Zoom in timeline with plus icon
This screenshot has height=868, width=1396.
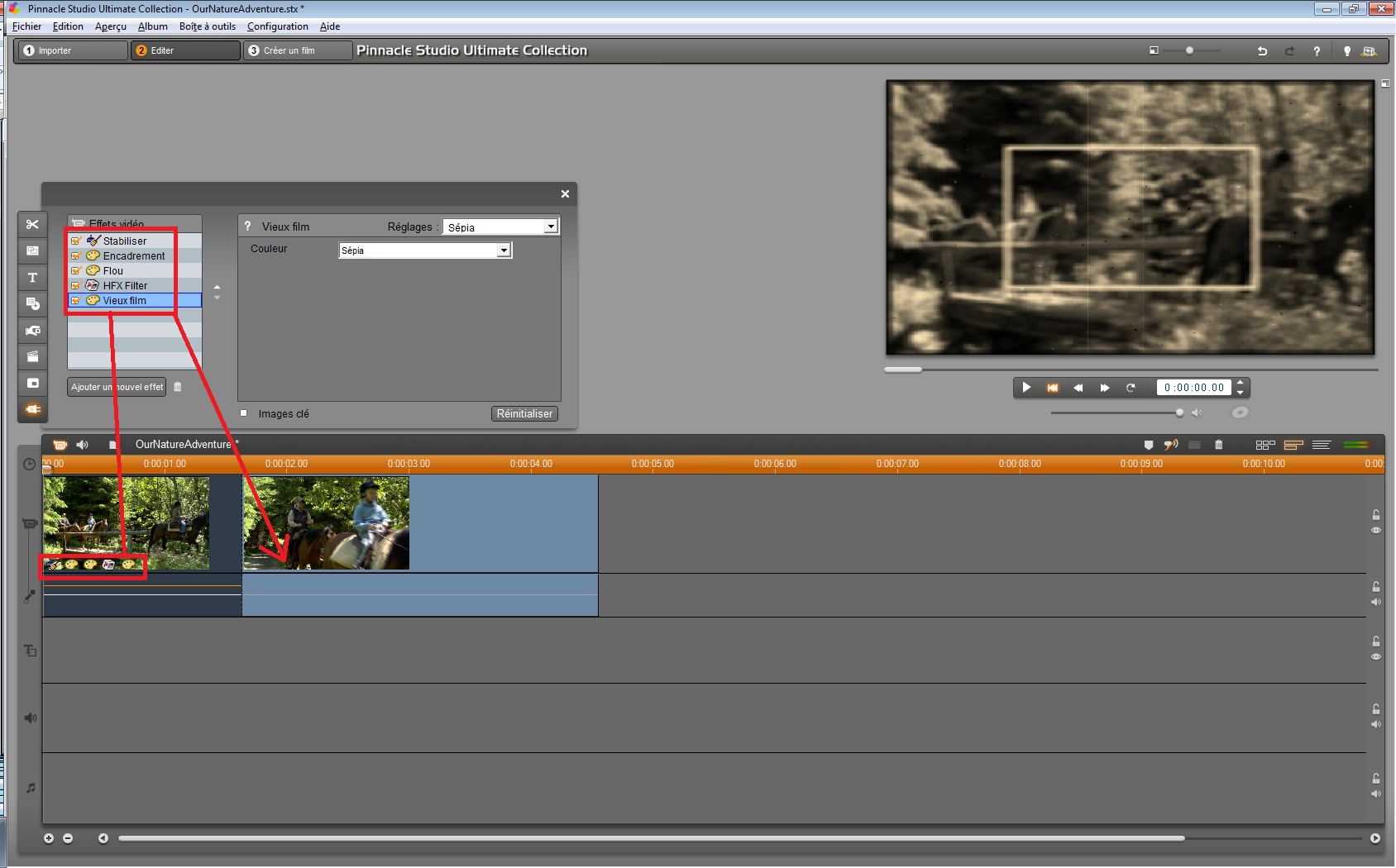coord(49,838)
